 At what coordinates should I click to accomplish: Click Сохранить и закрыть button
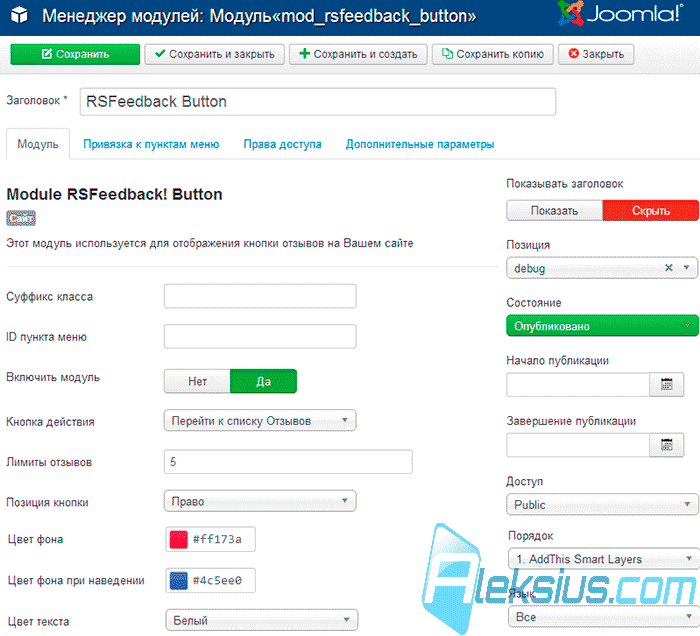point(214,54)
